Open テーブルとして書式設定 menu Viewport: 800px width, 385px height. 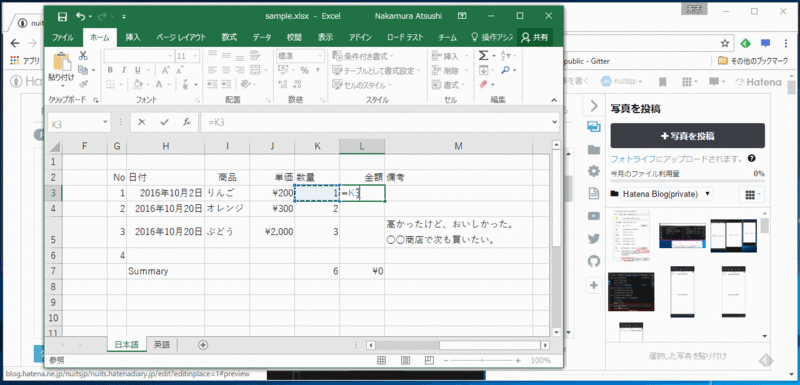coord(376,70)
